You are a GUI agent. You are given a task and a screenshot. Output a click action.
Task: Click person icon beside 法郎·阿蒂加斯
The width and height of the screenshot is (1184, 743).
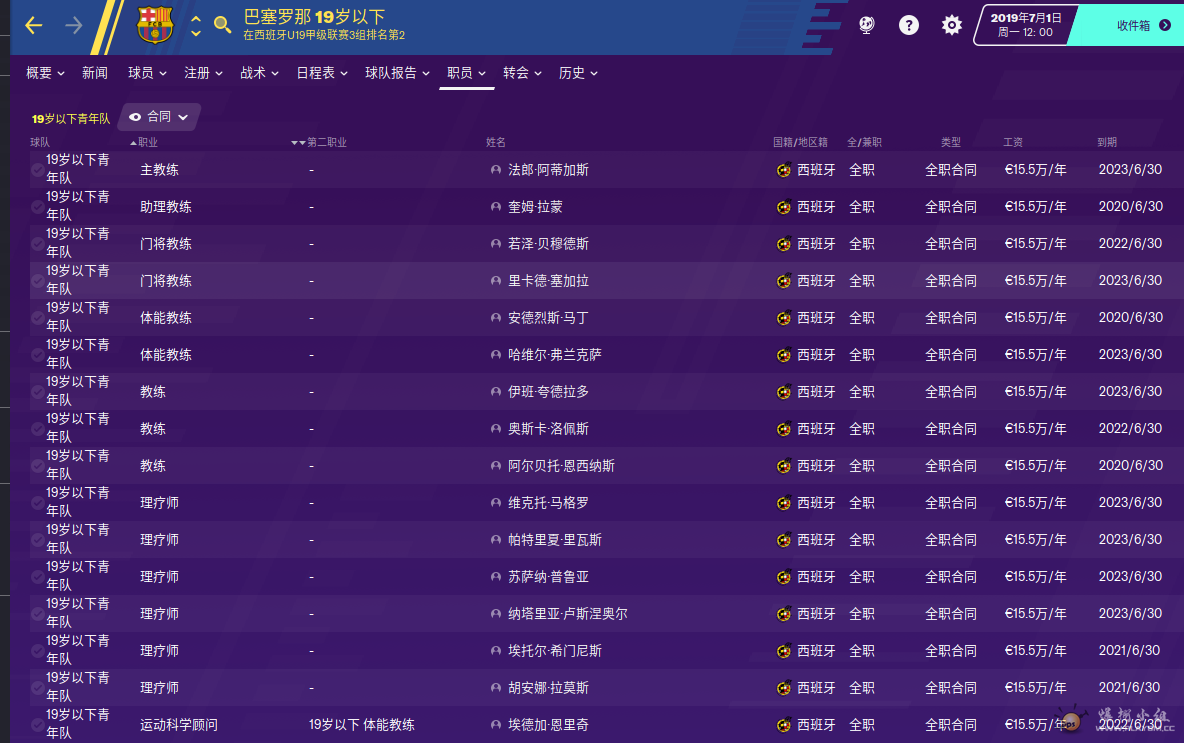(x=495, y=170)
